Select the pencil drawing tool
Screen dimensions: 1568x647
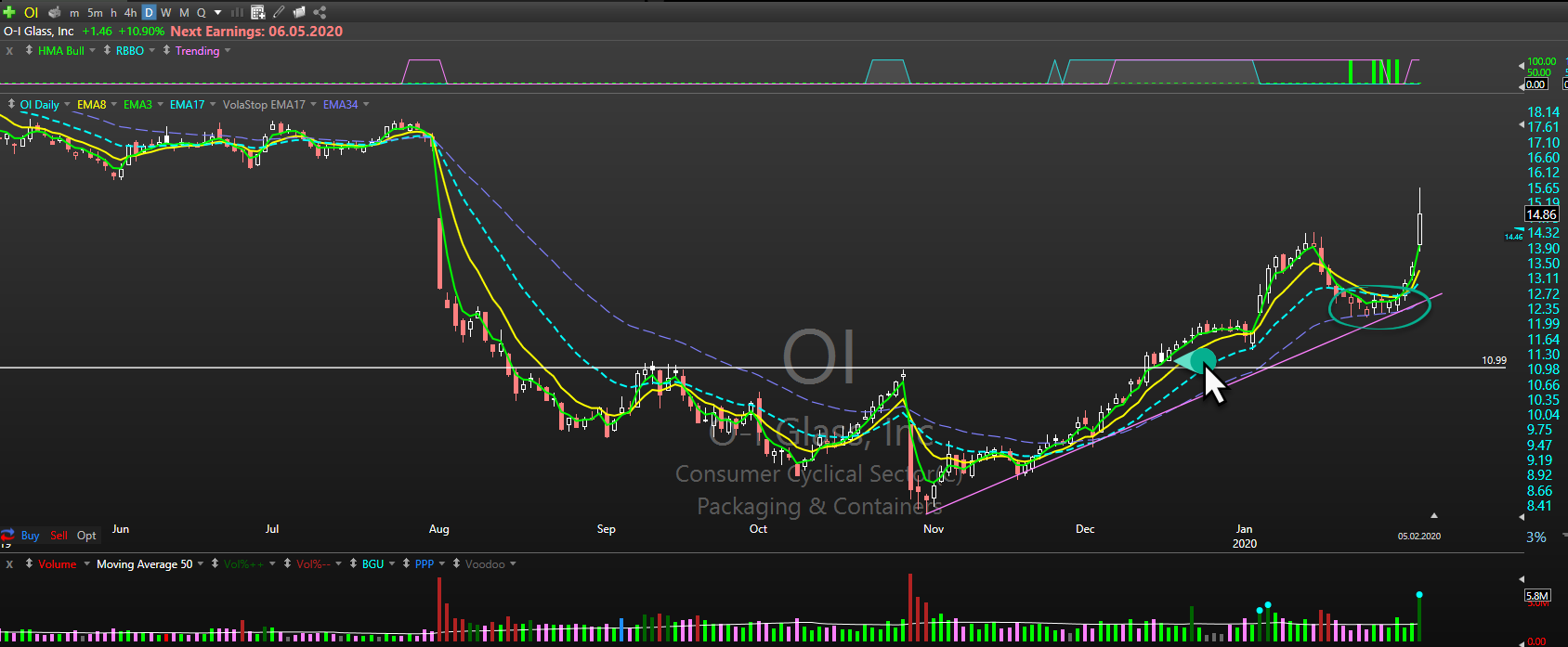click(x=279, y=12)
